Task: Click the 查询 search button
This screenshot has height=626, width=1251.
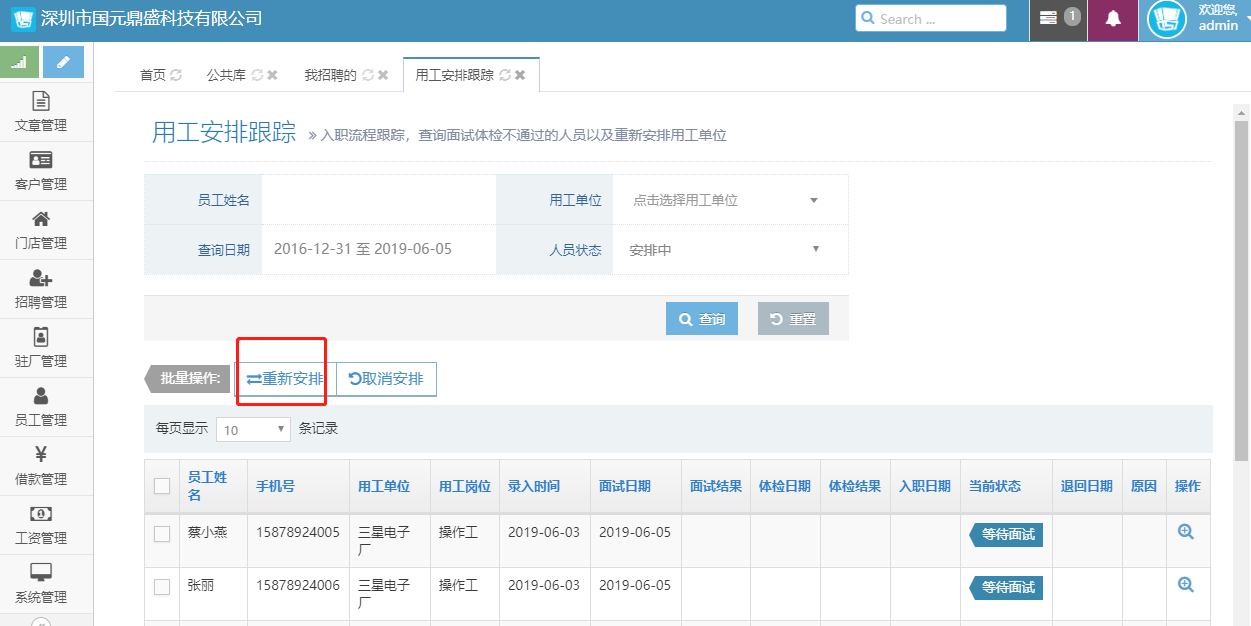Action: [701, 319]
